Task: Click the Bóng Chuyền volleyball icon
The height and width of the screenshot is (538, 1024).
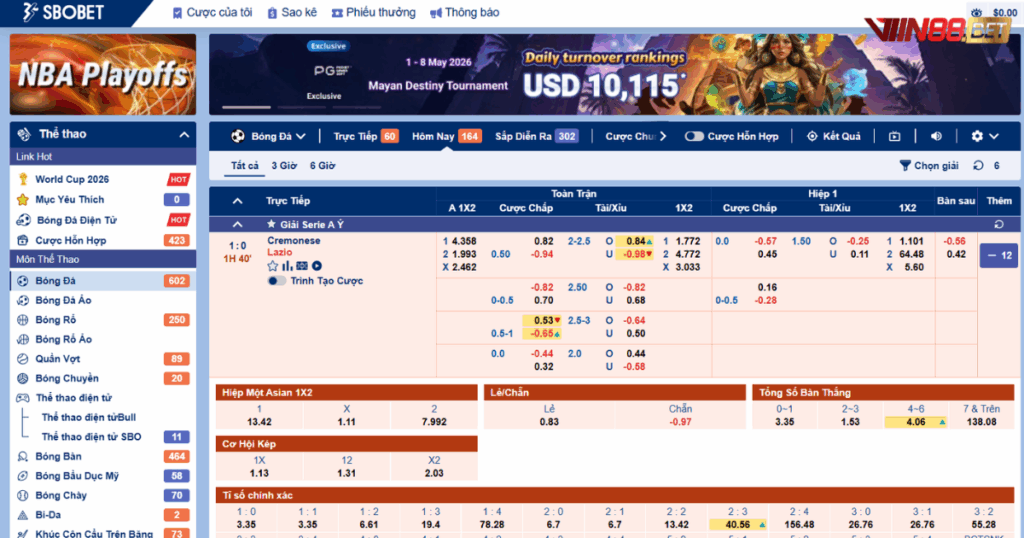Action: tap(23, 378)
